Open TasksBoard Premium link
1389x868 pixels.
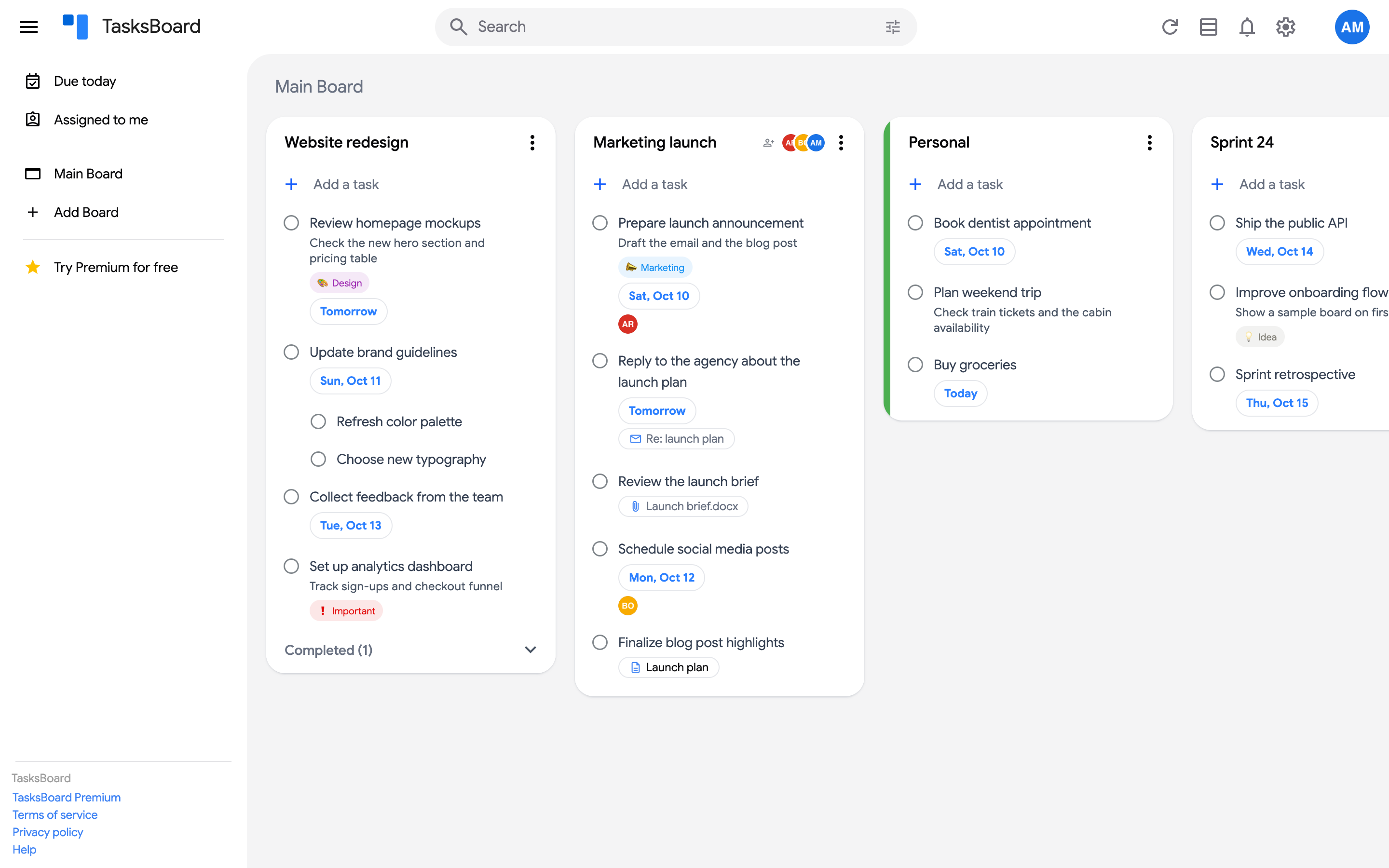pos(67,798)
